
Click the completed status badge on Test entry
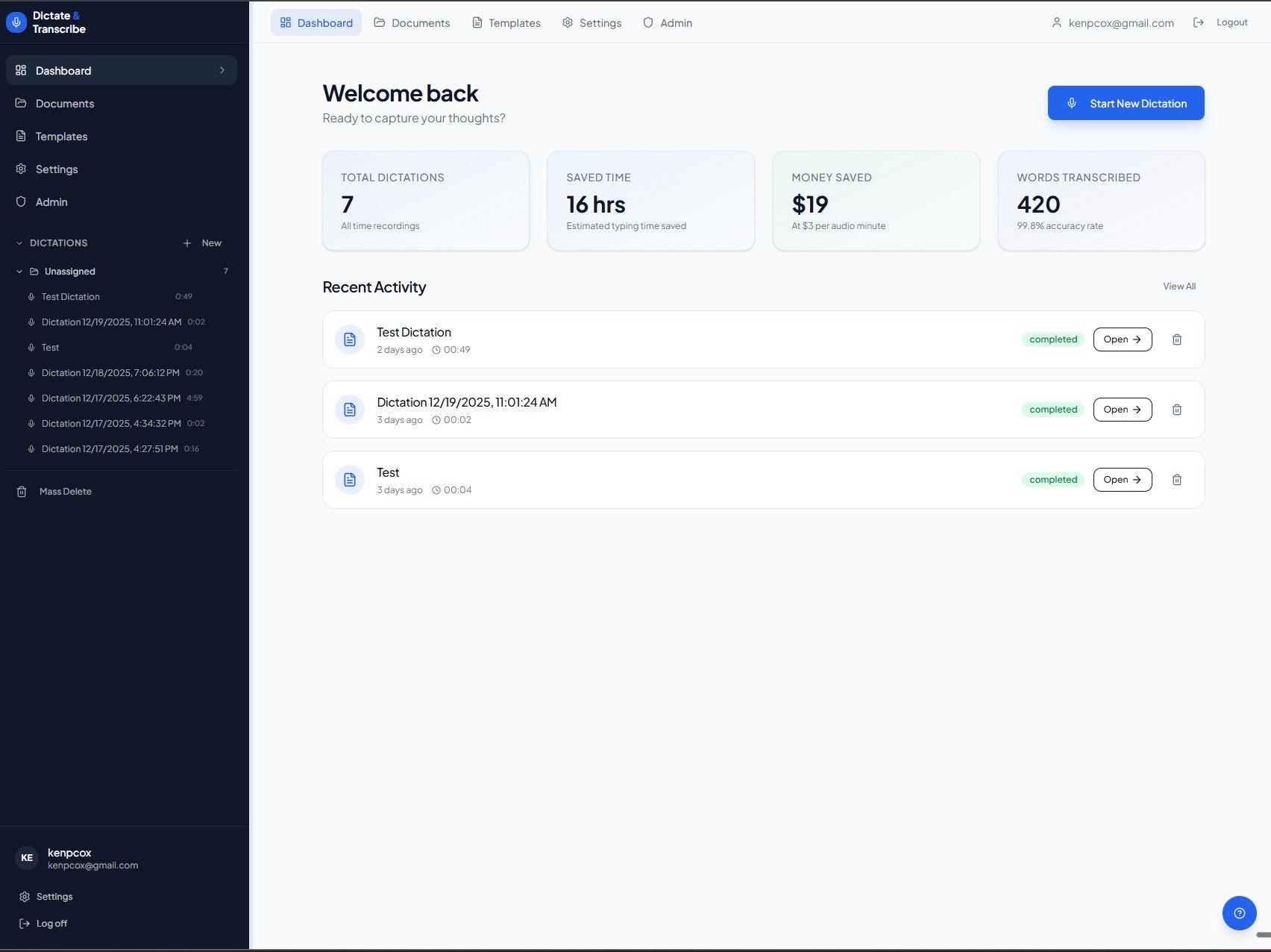(1052, 479)
